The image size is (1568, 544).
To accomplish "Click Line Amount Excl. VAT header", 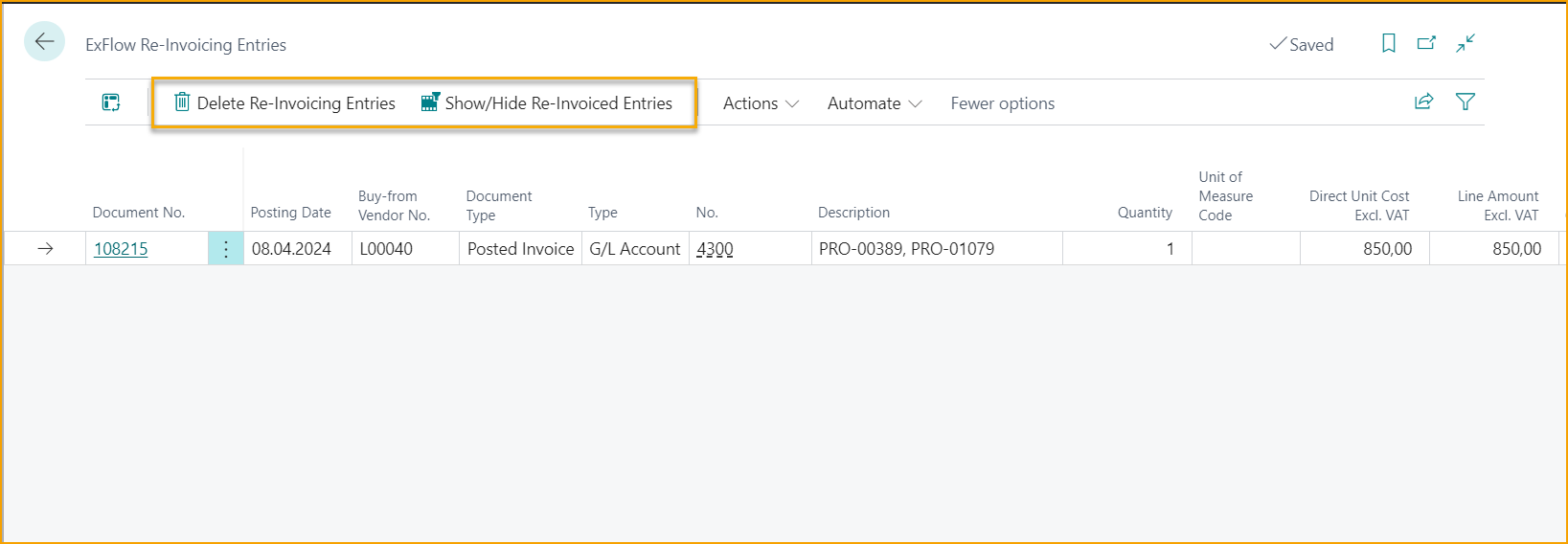I will 1498,205.
